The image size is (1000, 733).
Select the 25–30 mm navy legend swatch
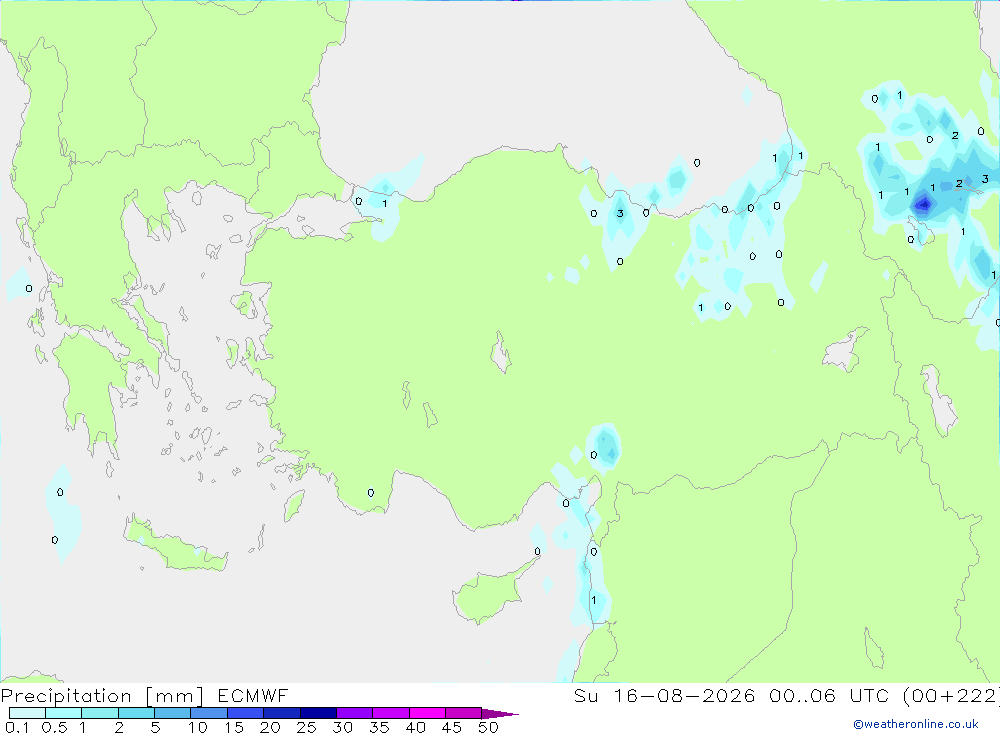(318, 713)
